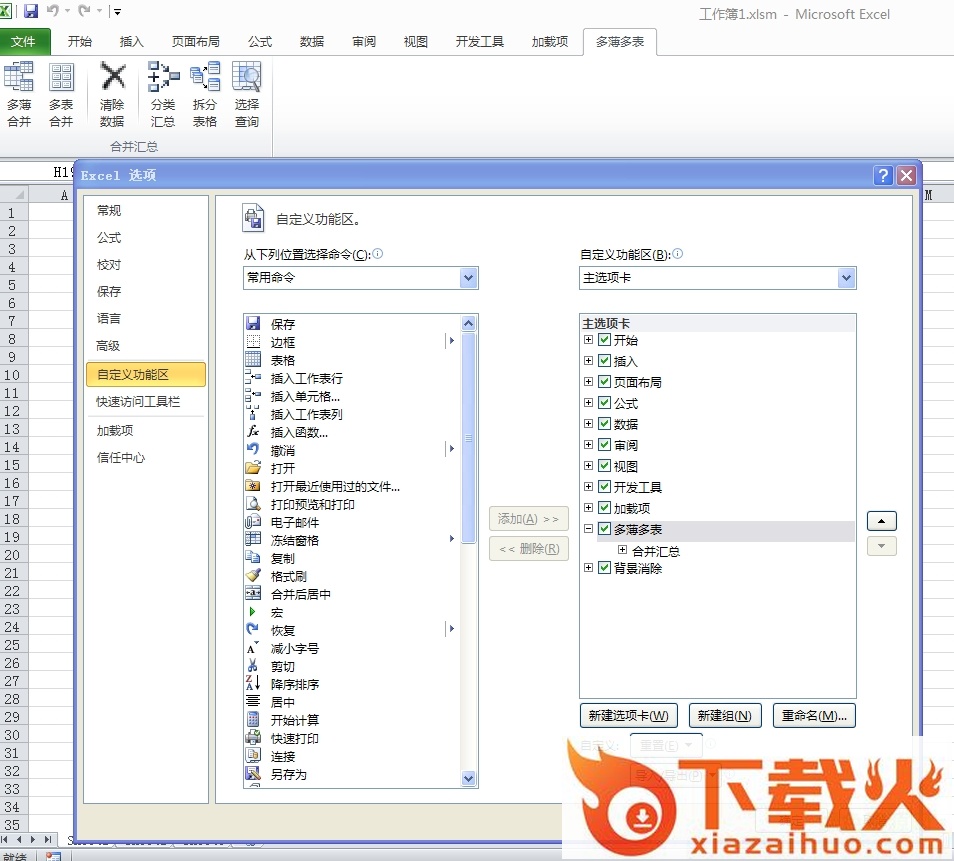Click the 清除数据 X icon

pos(113,78)
